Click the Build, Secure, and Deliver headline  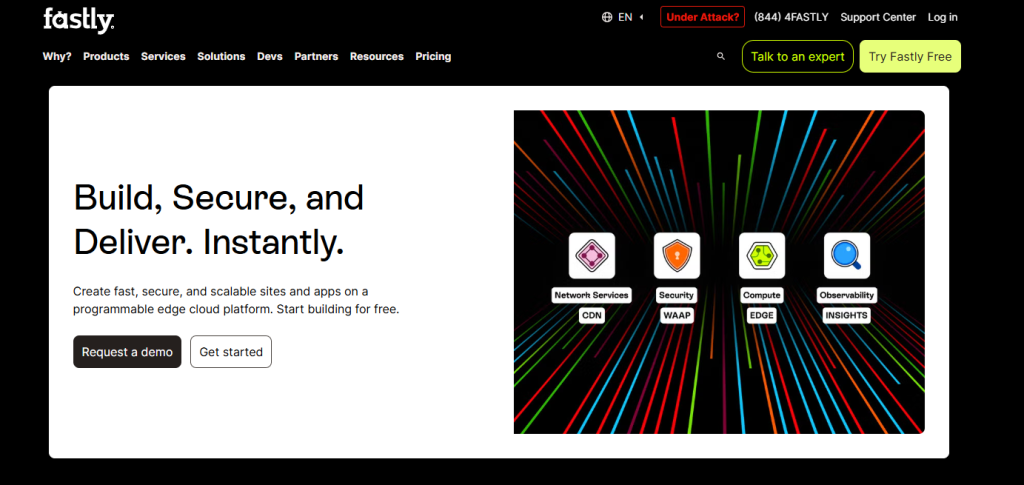tap(218, 220)
